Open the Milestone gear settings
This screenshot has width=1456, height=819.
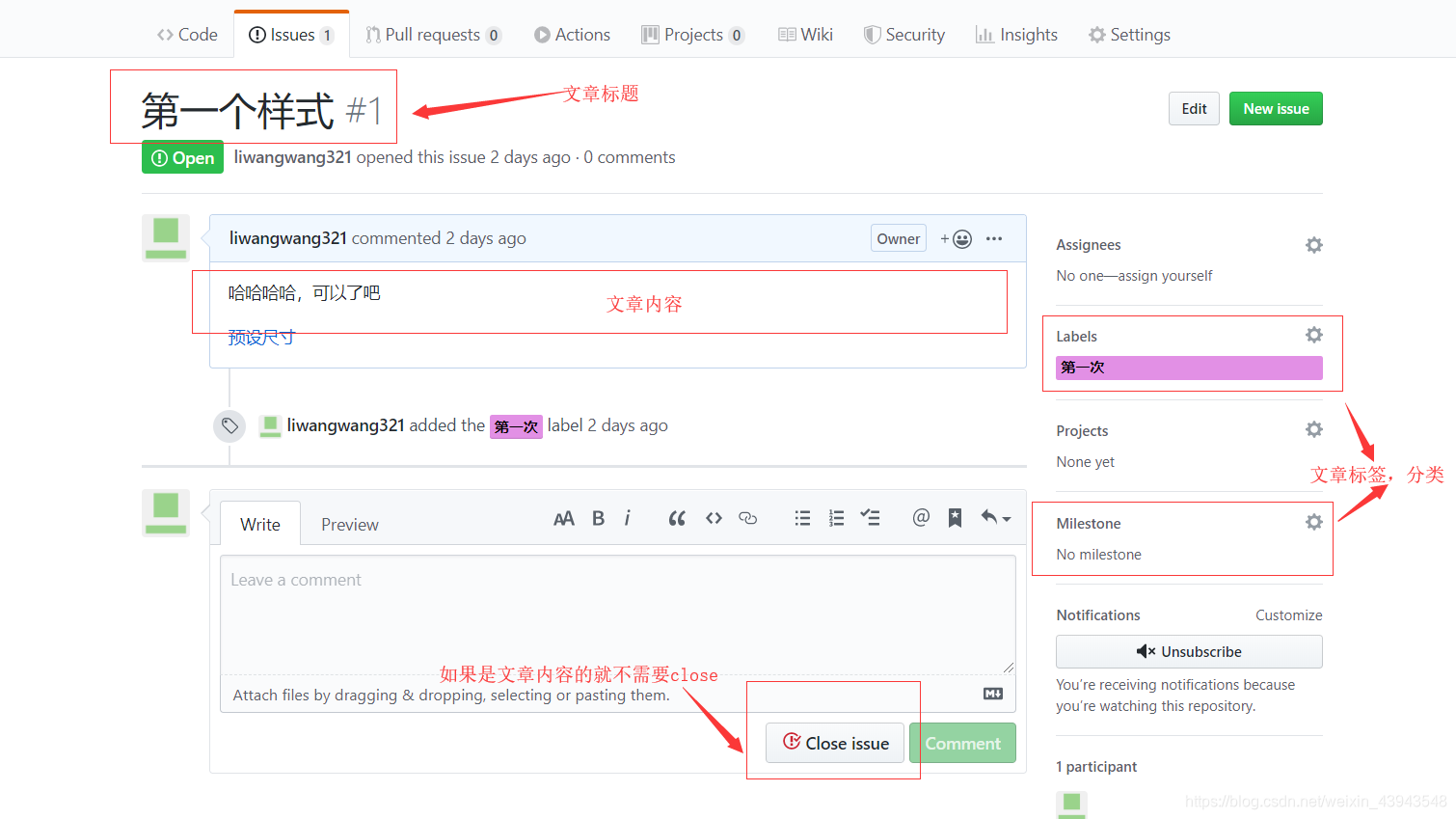1314,522
